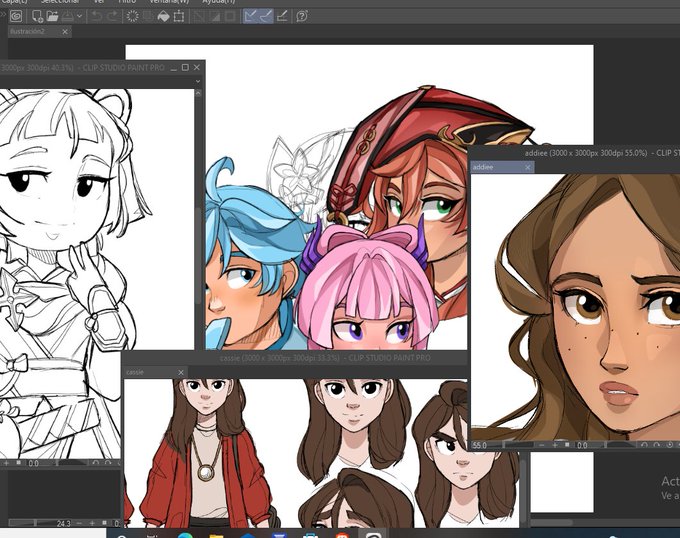Click the Fill paint bucket icon

point(163,16)
